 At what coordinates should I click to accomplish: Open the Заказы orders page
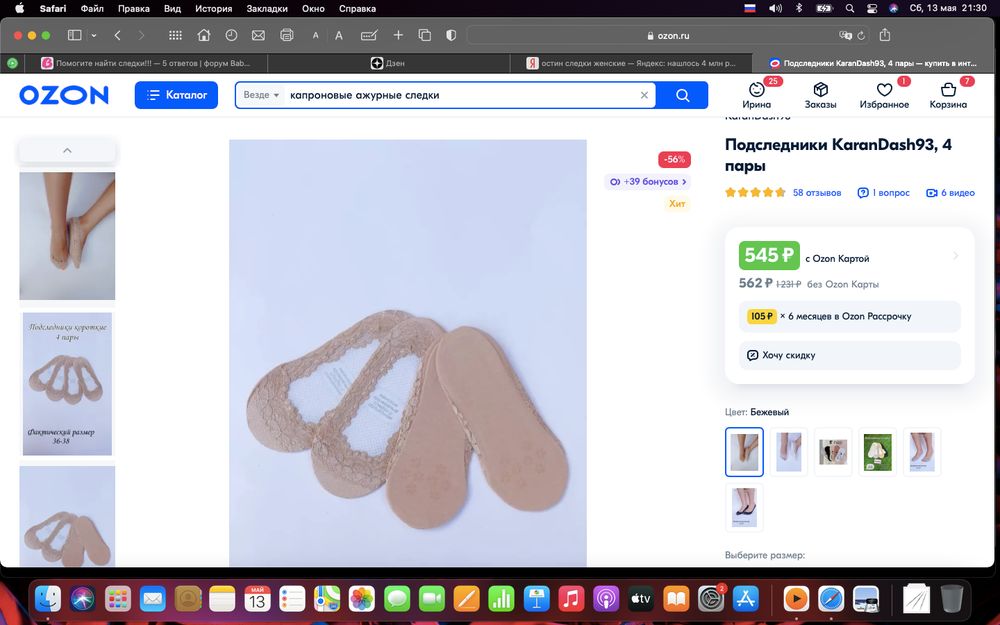pyautogui.click(x=820, y=94)
